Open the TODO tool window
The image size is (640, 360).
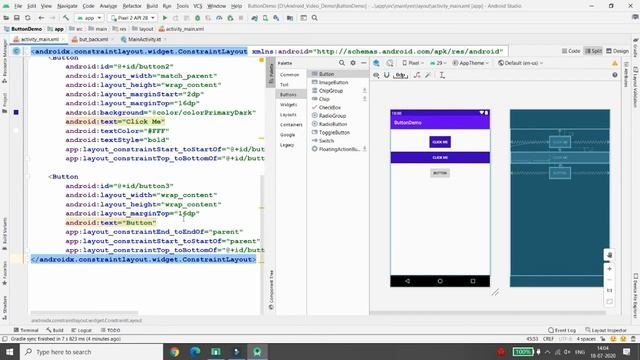[x=110, y=330]
